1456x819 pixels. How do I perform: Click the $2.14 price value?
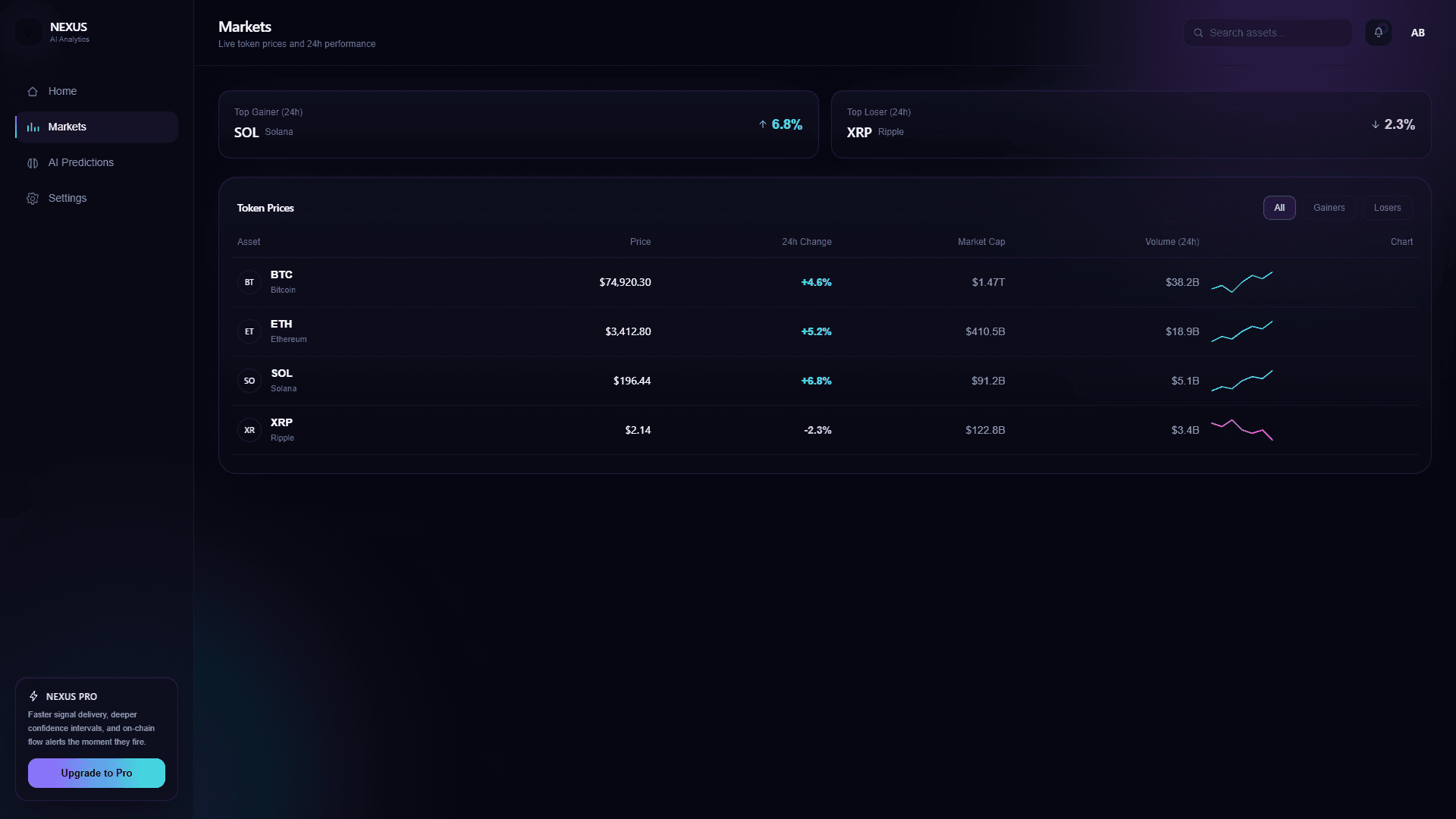[638, 430]
